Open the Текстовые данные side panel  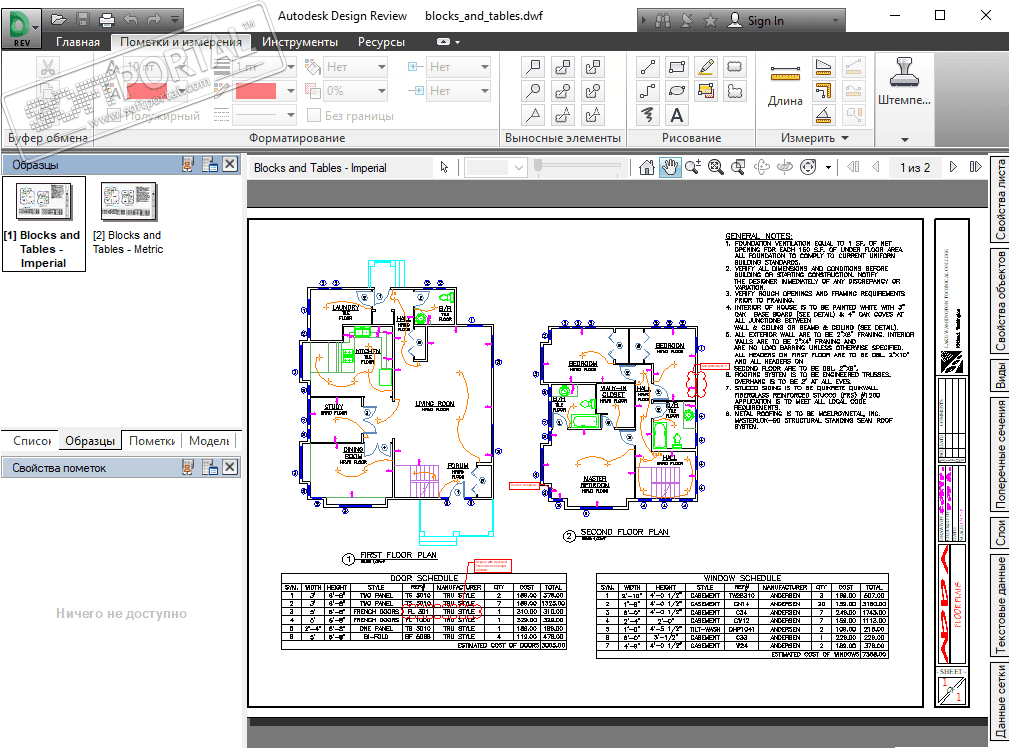(1000, 605)
